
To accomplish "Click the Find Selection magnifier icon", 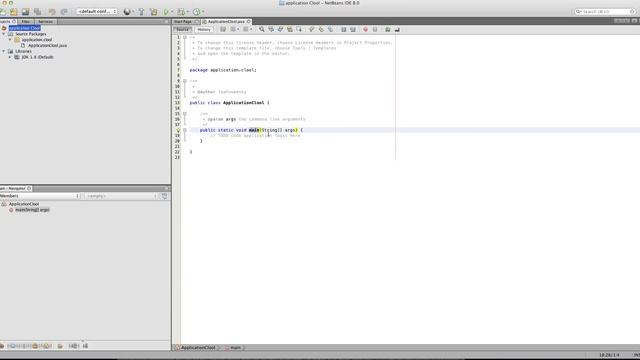I will tap(262, 29).
